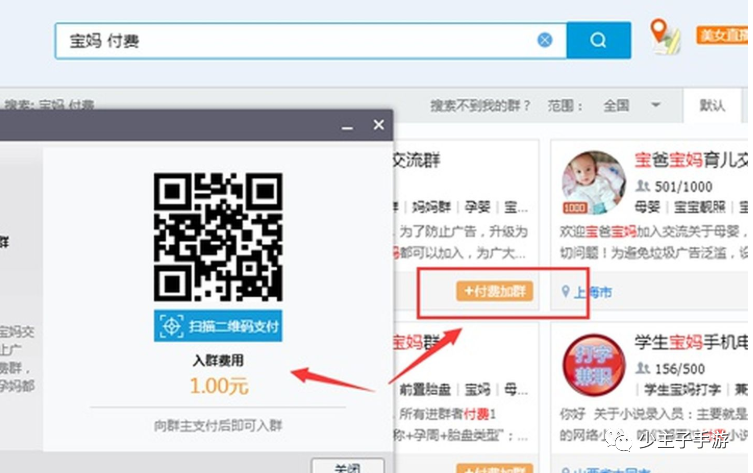The width and height of the screenshot is (753, 473).
Task: Click the 向群主支付后即可入群 note
Action: 218,425
